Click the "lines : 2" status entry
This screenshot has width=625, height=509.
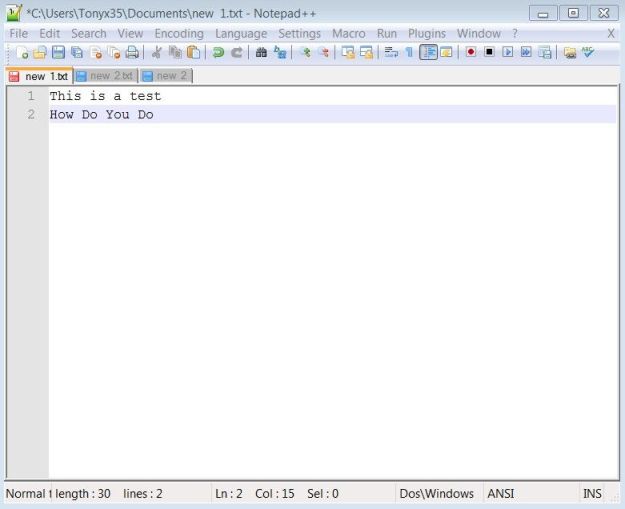[143, 493]
